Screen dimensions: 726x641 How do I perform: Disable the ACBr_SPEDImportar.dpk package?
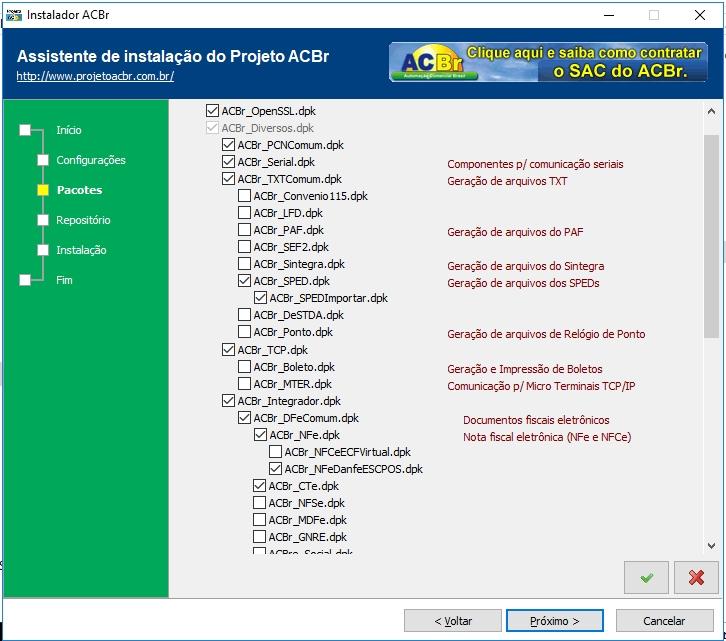pyautogui.click(x=260, y=298)
